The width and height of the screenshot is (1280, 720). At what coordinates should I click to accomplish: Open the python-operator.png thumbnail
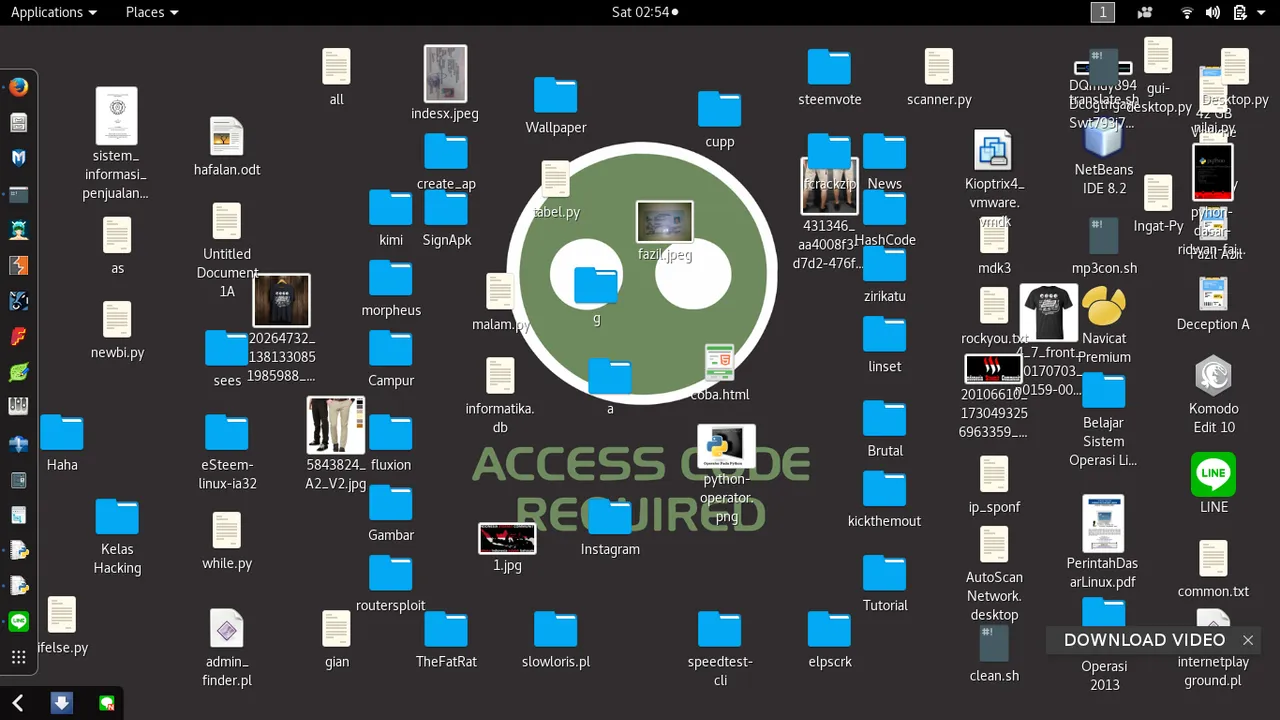(x=726, y=446)
